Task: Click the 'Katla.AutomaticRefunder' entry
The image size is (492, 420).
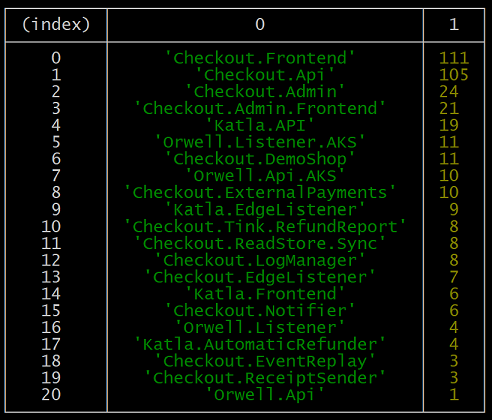Action: click(x=260, y=344)
